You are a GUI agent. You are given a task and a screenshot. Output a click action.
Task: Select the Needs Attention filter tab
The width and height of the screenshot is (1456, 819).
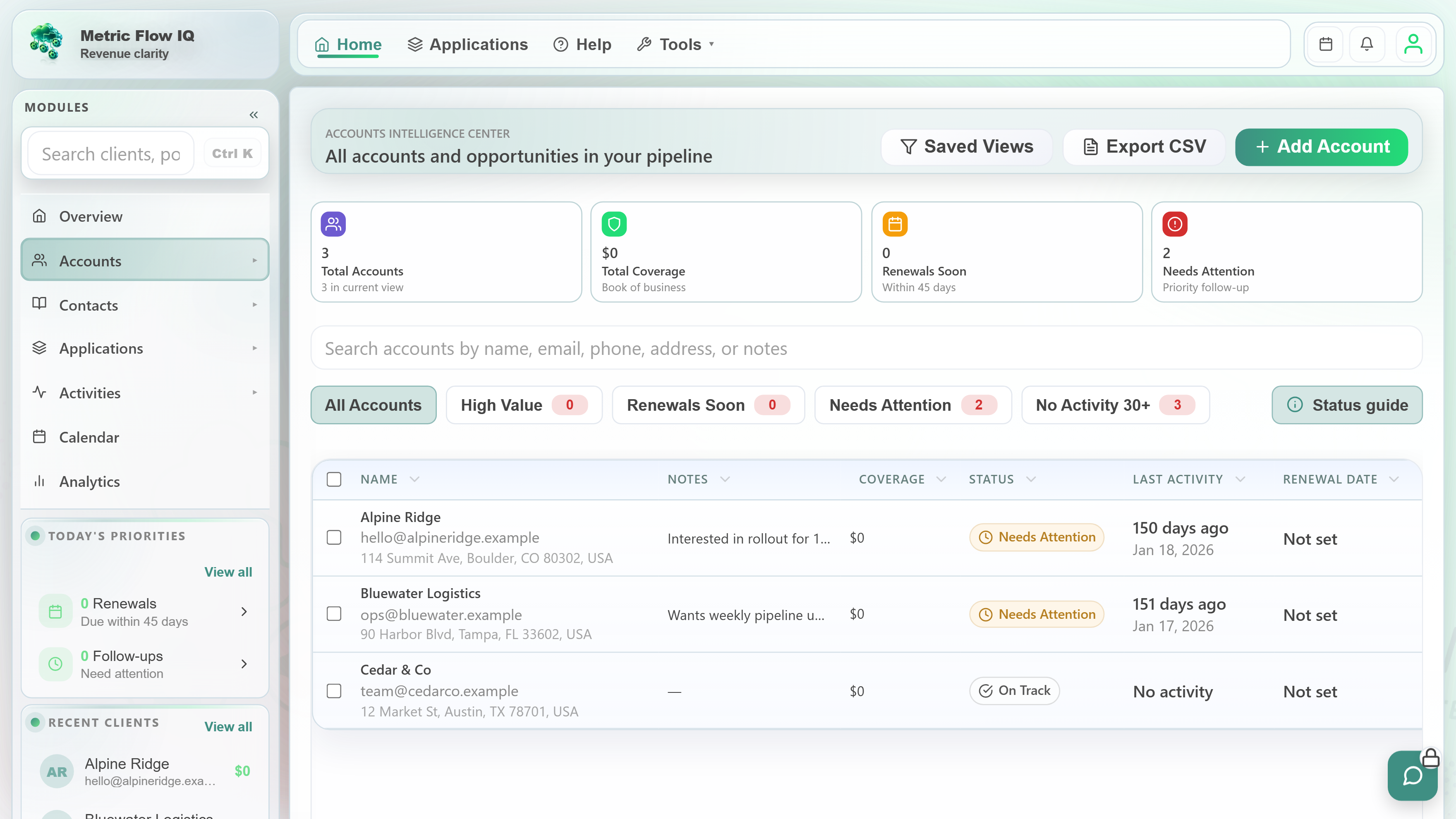[913, 405]
